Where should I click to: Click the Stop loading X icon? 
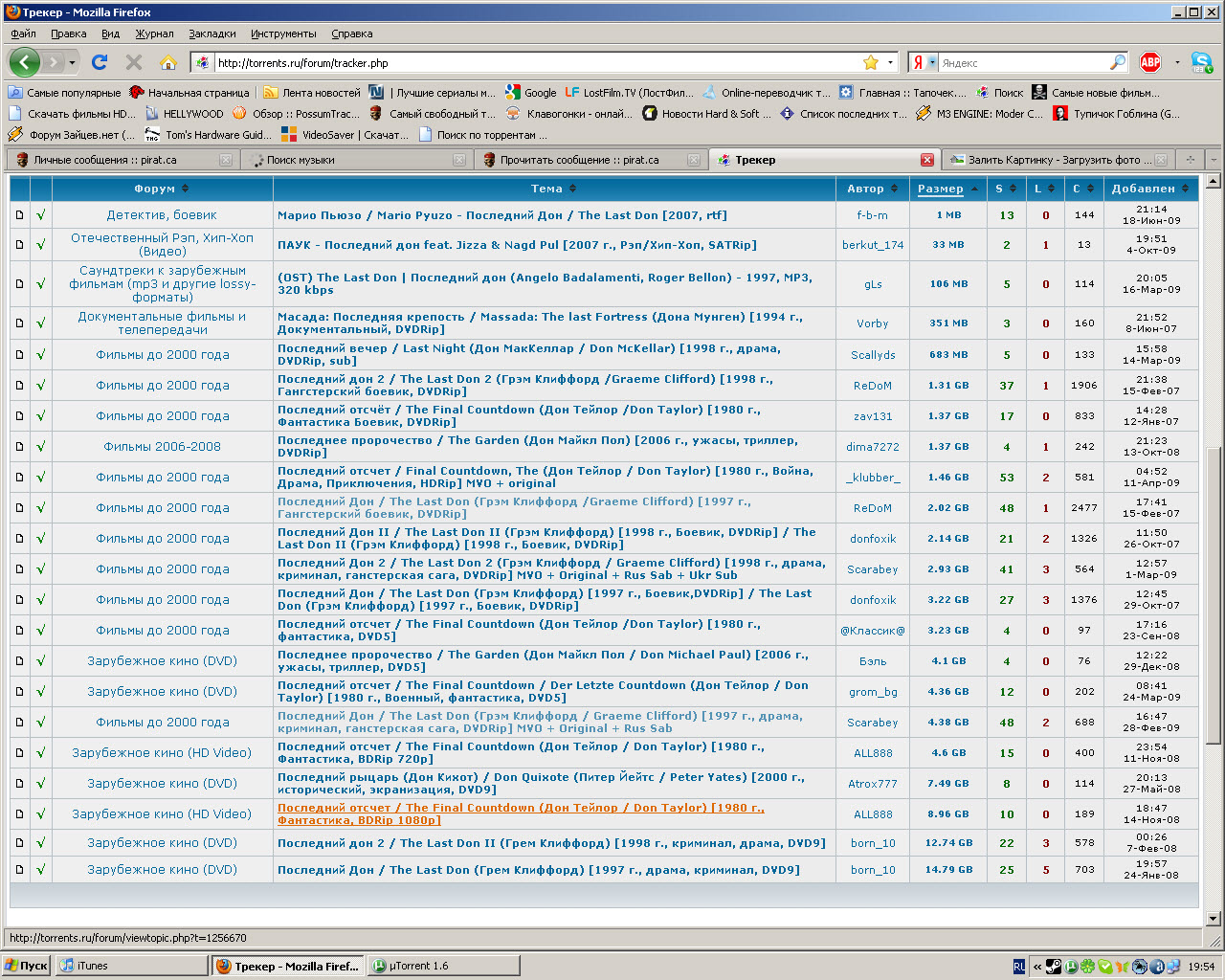134,62
